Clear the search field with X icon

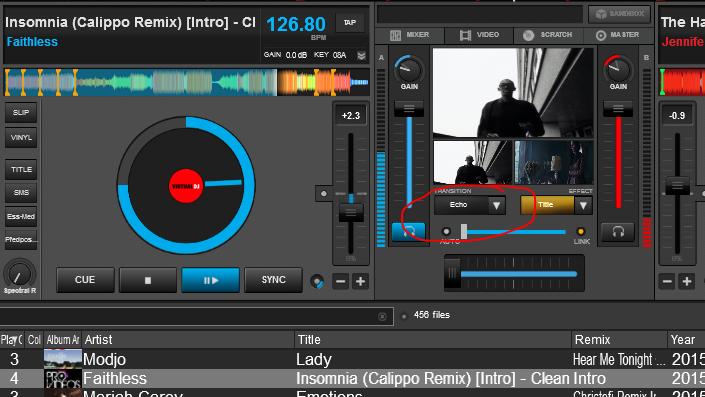click(382, 317)
